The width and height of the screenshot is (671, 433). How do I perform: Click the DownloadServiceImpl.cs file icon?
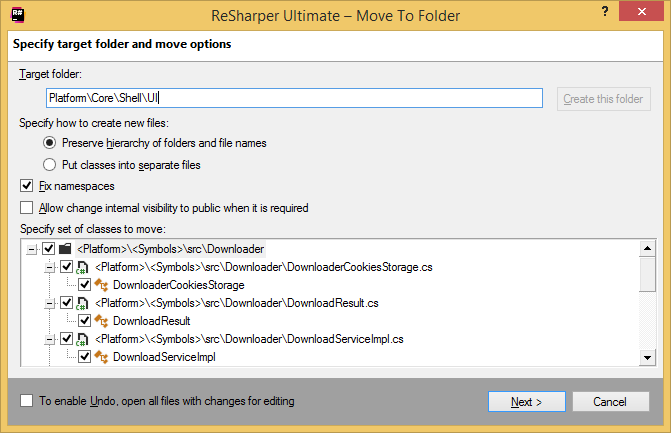[83, 339]
